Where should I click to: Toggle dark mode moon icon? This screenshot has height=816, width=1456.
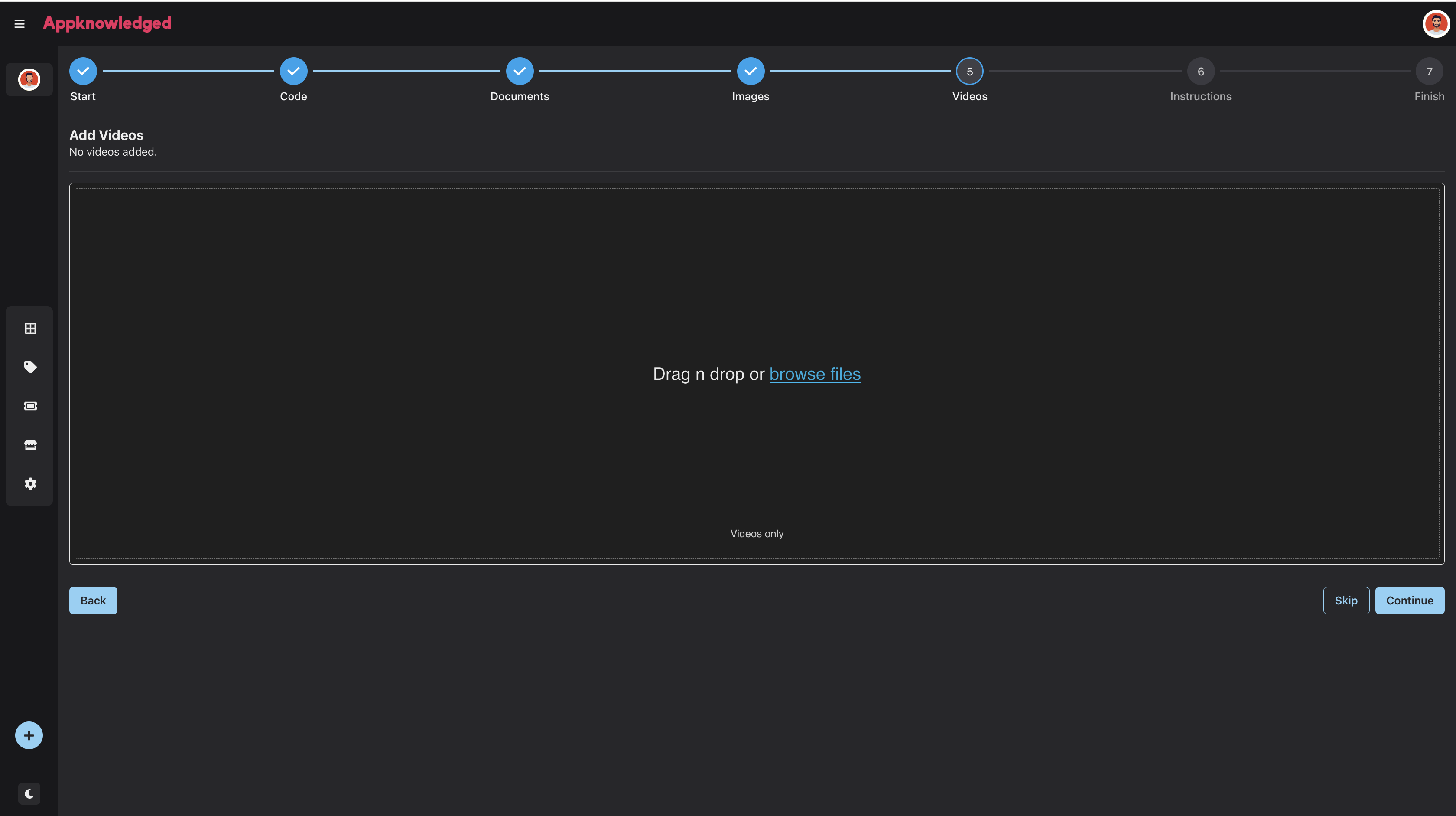click(x=29, y=793)
